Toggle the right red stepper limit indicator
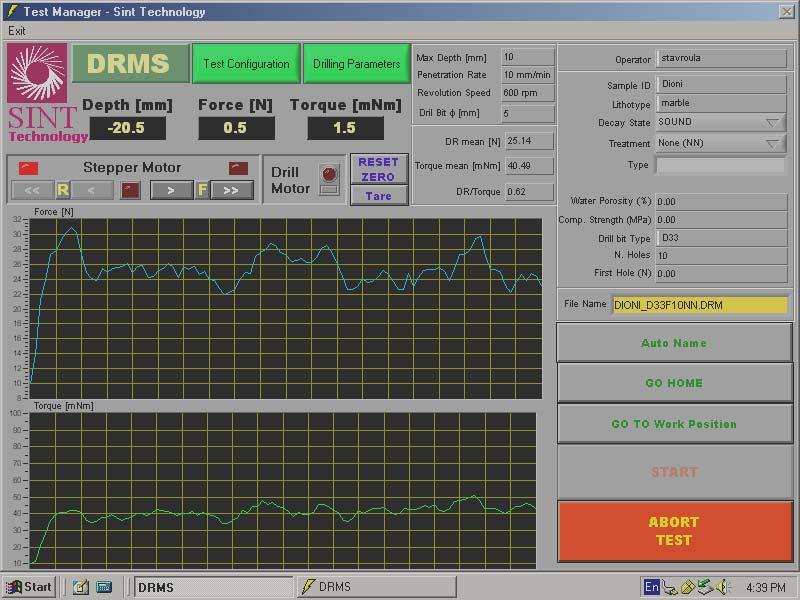Viewport: 800px width, 600px height. click(238, 168)
